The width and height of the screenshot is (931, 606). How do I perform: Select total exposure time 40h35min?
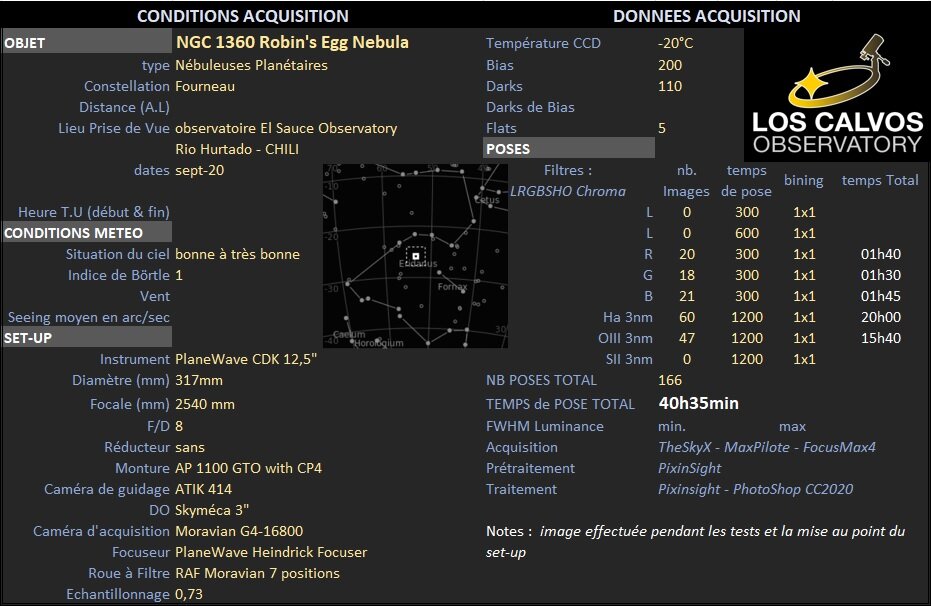[x=698, y=404]
